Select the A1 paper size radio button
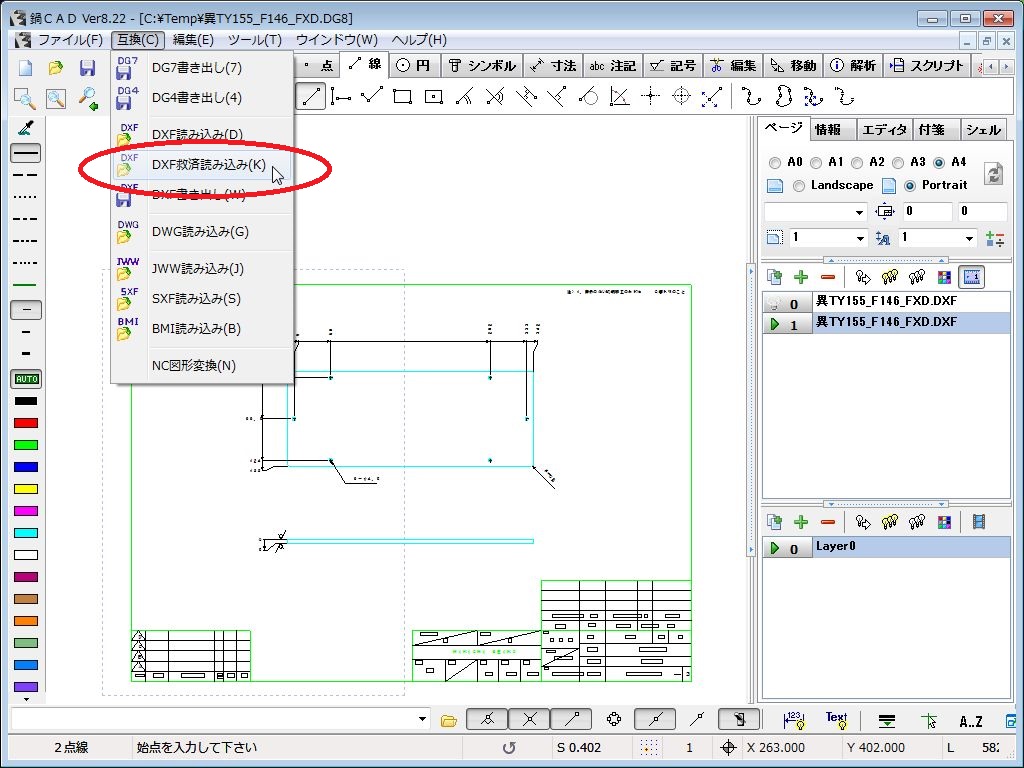The image size is (1024, 768). 816,163
